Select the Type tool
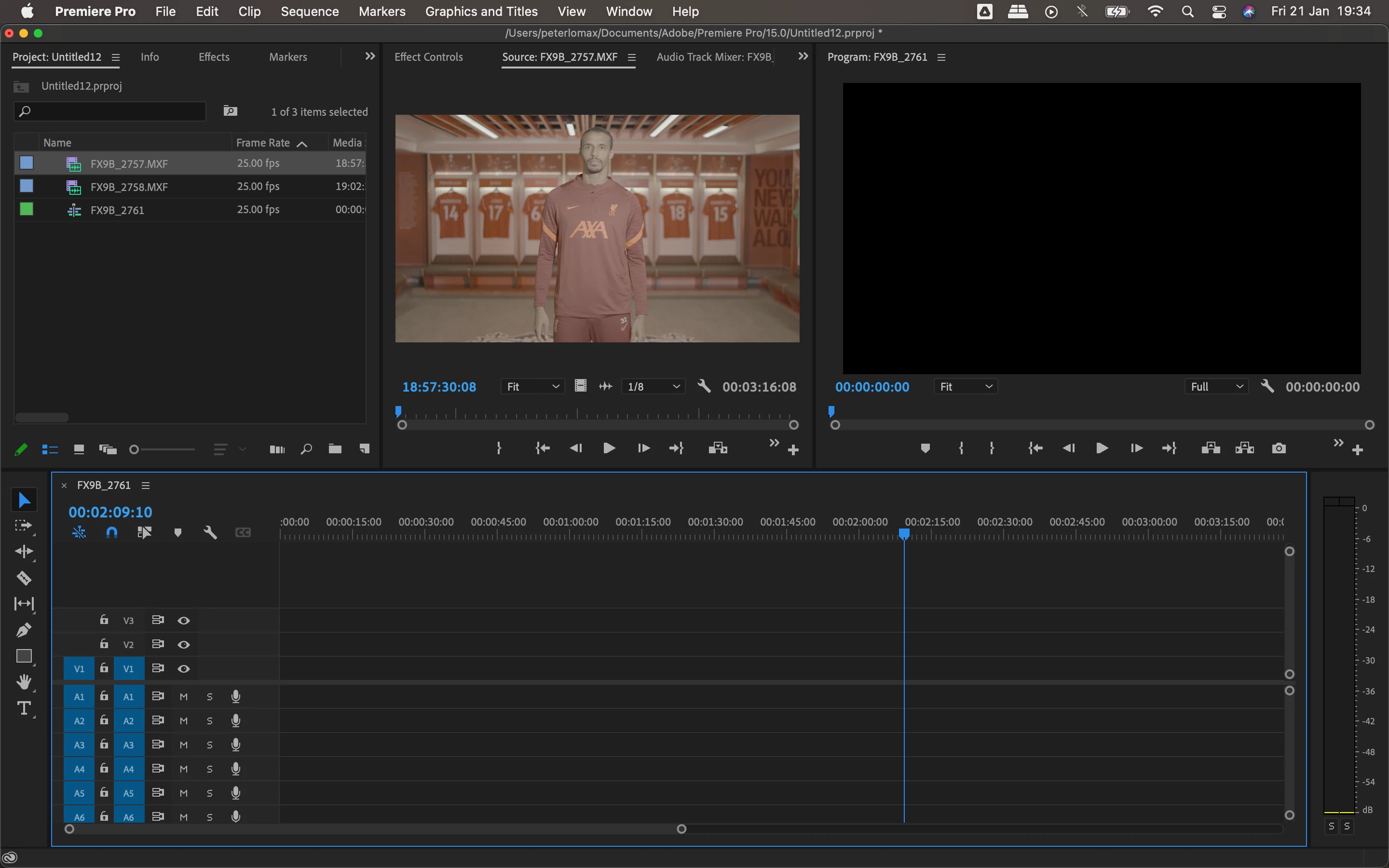 [24, 708]
